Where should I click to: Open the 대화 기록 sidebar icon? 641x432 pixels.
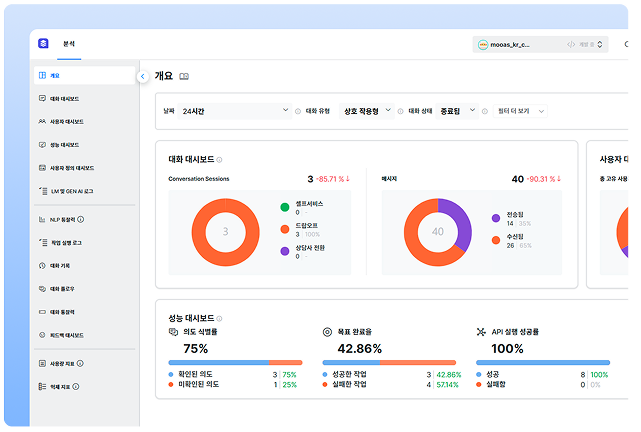(41, 265)
